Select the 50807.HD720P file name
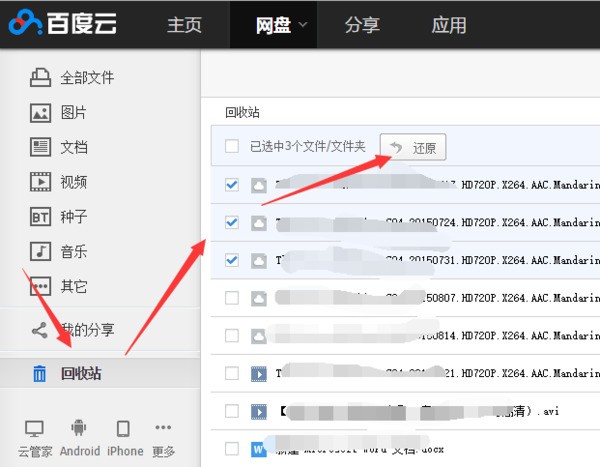 coord(437,298)
